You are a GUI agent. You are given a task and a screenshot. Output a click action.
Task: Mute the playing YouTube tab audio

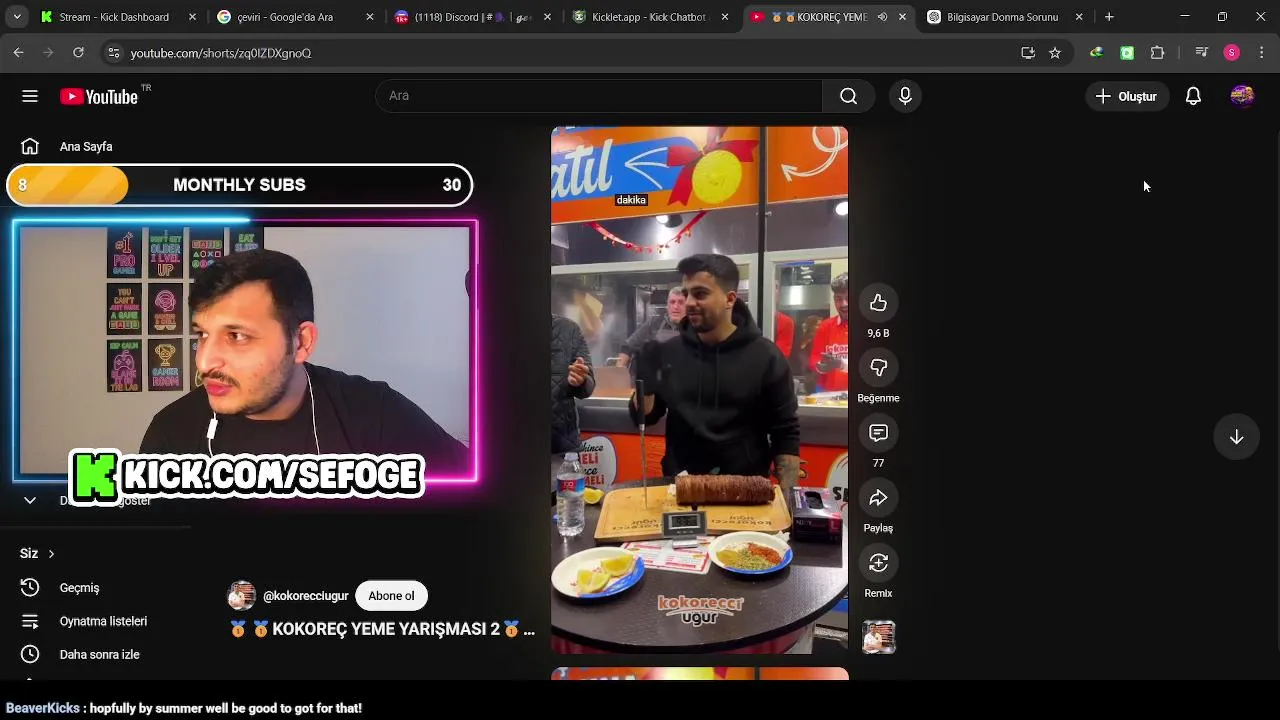[882, 17]
